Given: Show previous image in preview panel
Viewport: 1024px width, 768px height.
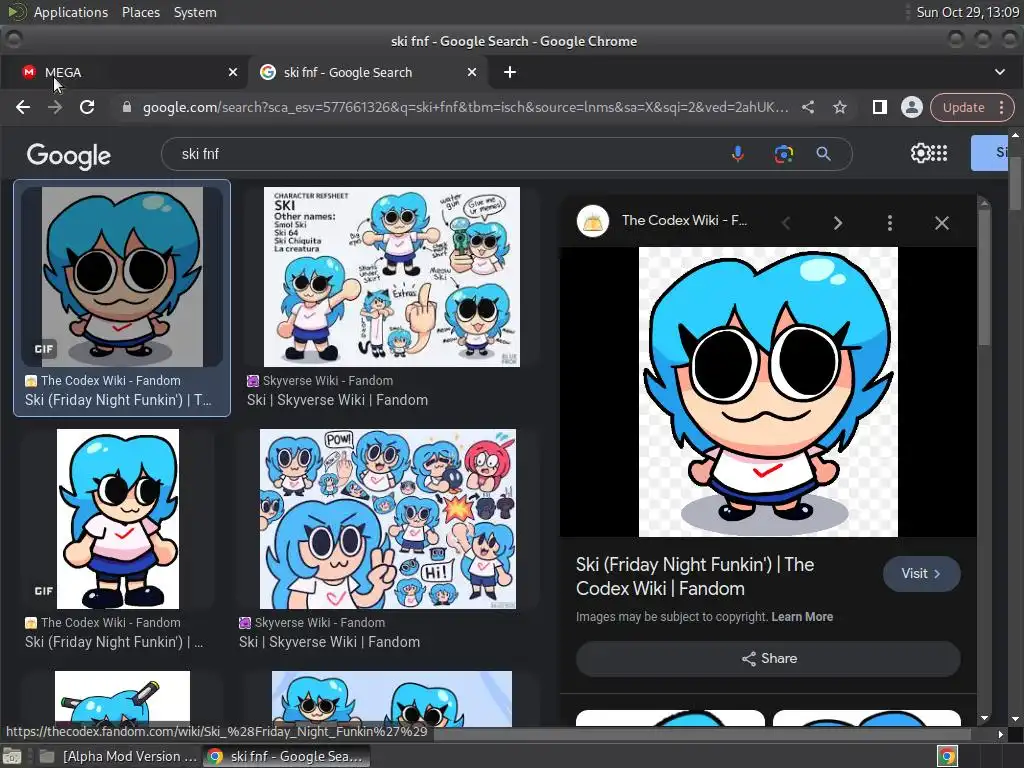Looking at the screenshot, I should [x=786, y=223].
